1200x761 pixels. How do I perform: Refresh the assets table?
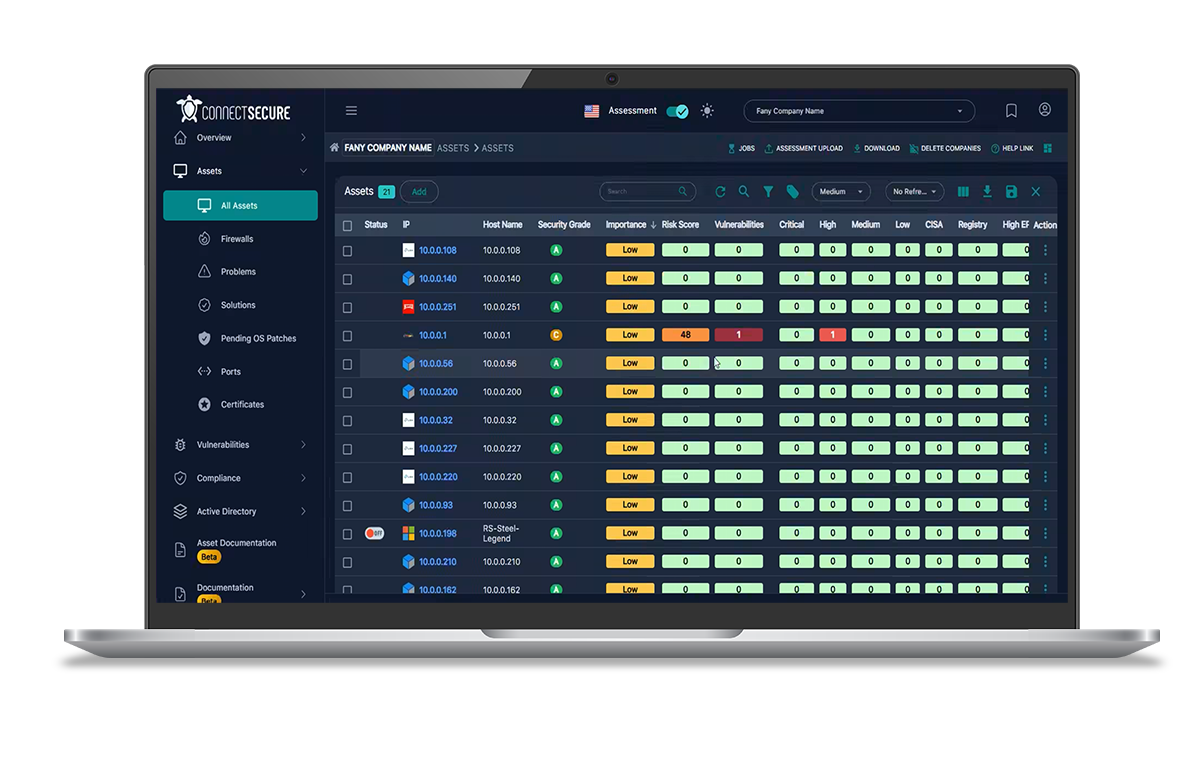pos(720,191)
